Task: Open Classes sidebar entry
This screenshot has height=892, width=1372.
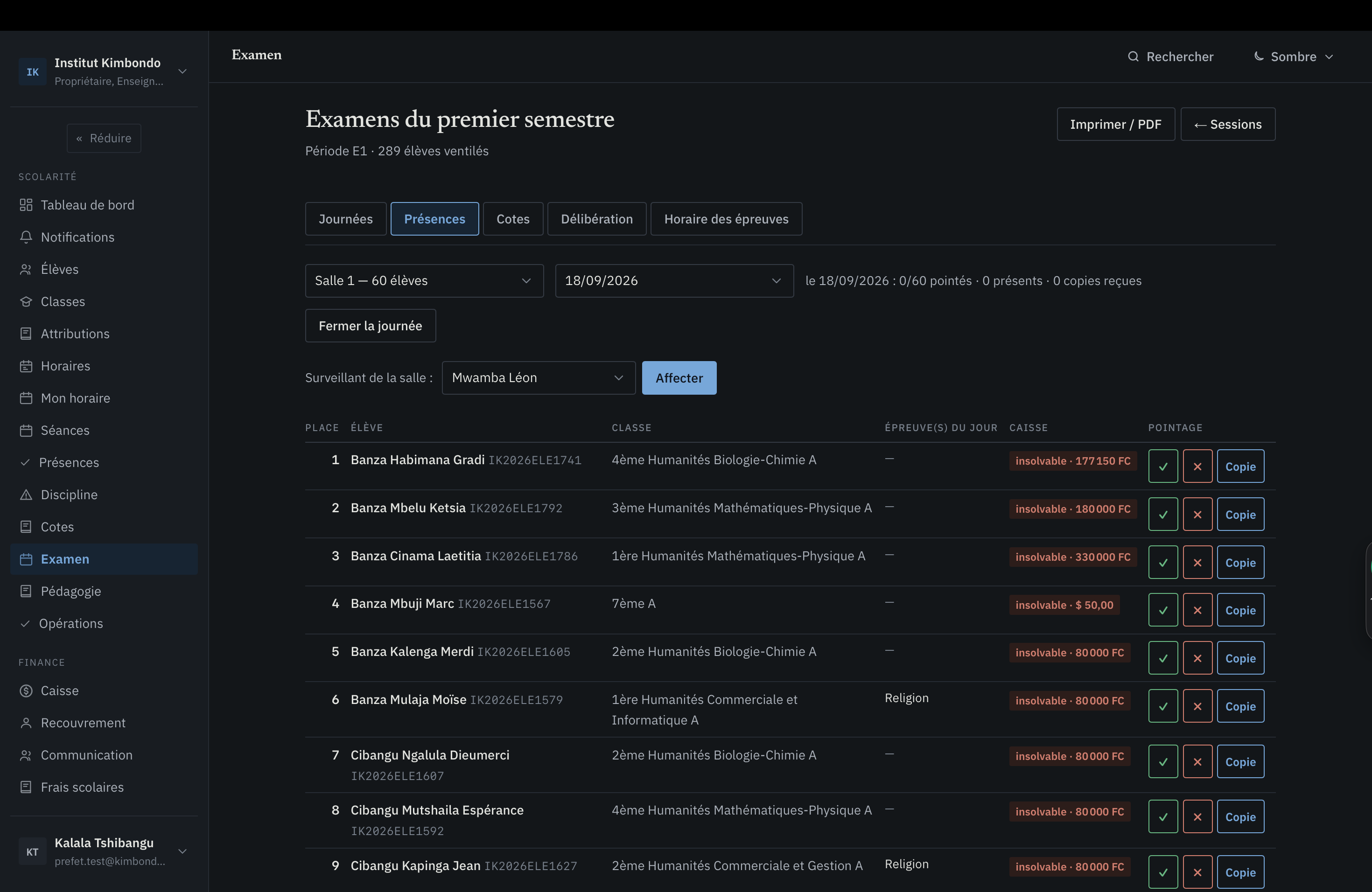Action: point(104,302)
